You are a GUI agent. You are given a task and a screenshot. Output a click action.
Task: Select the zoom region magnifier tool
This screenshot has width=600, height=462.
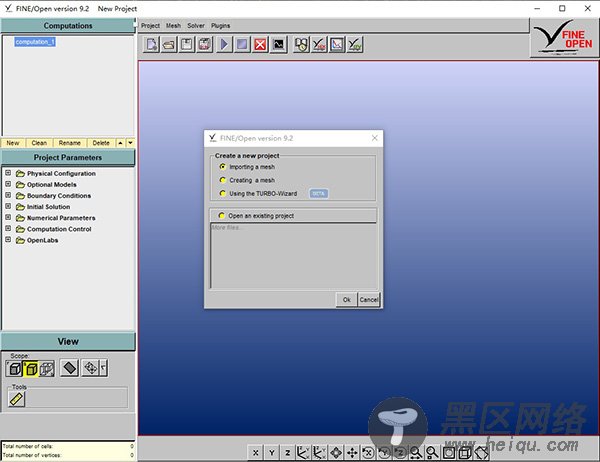point(432,453)
